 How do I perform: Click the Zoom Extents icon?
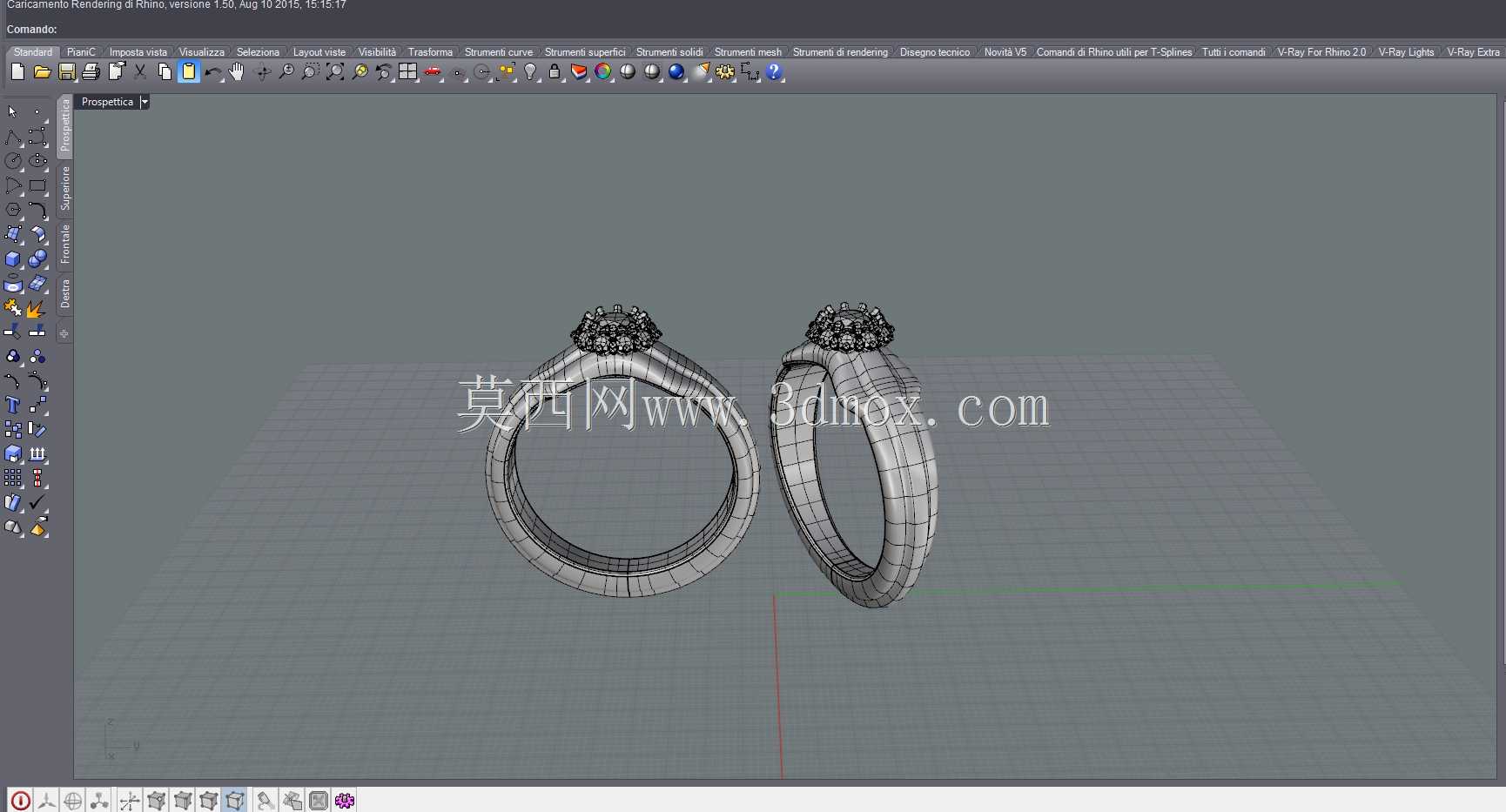coord(335,72)
